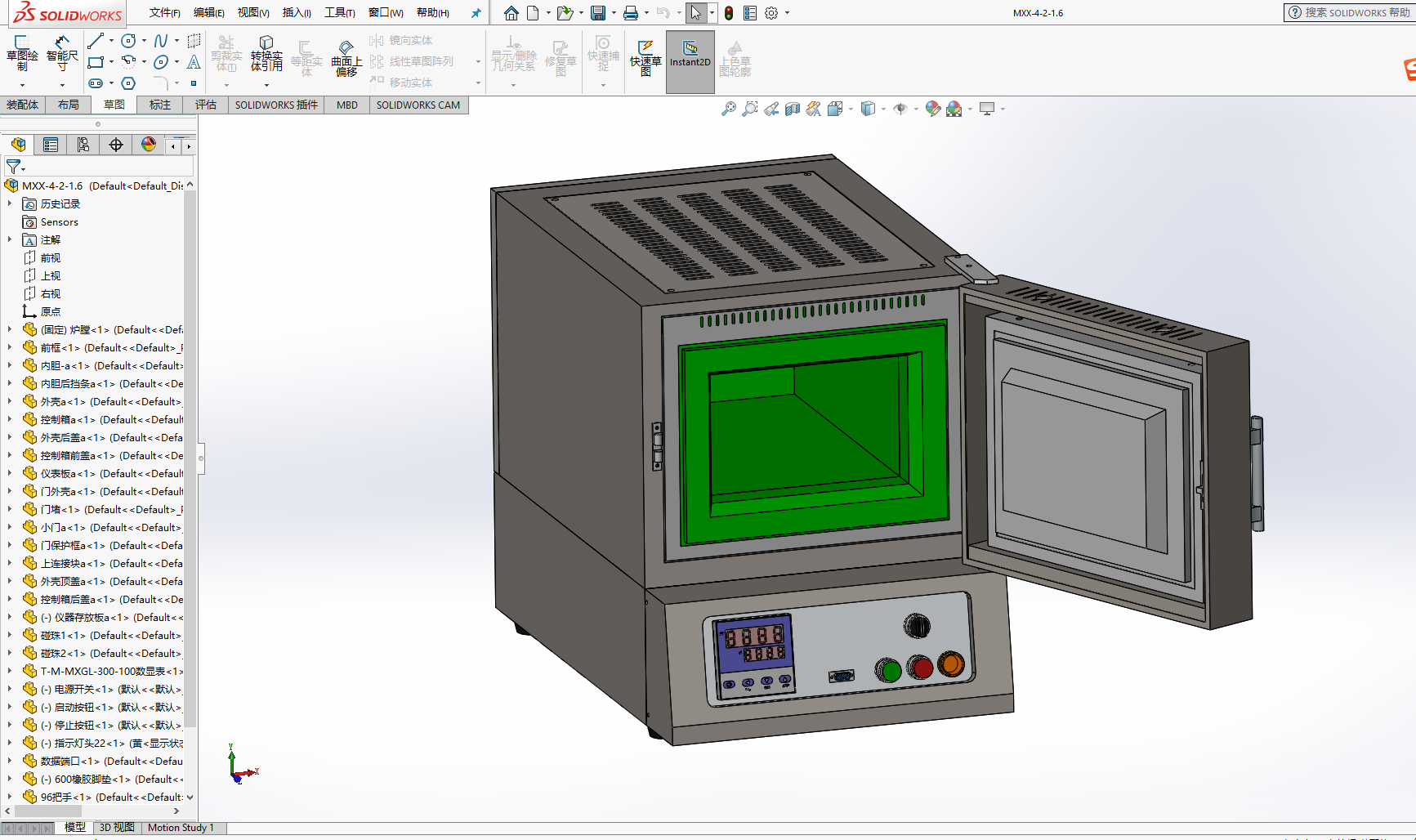1416x840 pixels.
Task: Expand the 历史记录 tree node
Action: [x=10, y=203]
